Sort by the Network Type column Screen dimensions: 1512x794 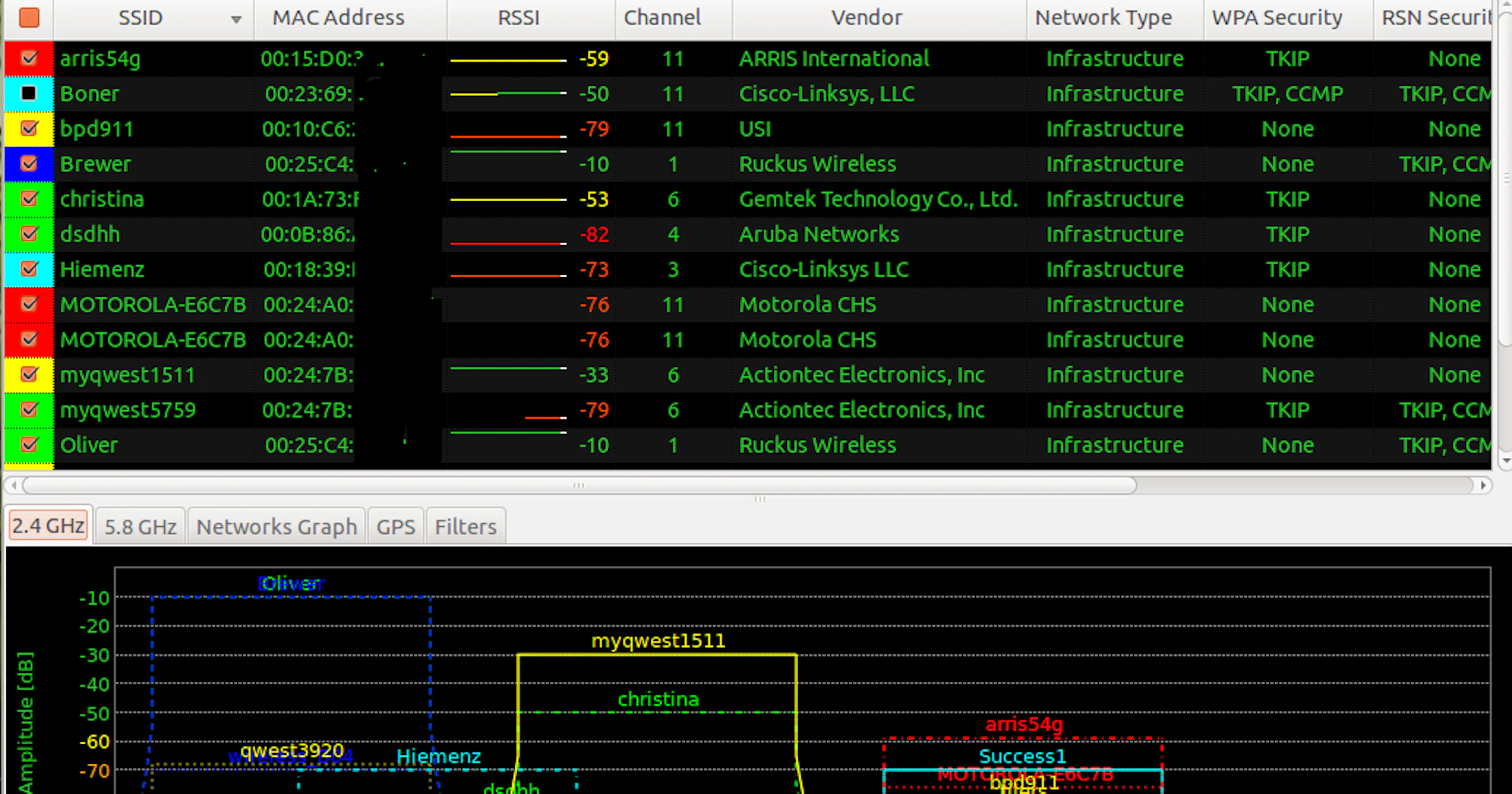[x=1115, y=18]
